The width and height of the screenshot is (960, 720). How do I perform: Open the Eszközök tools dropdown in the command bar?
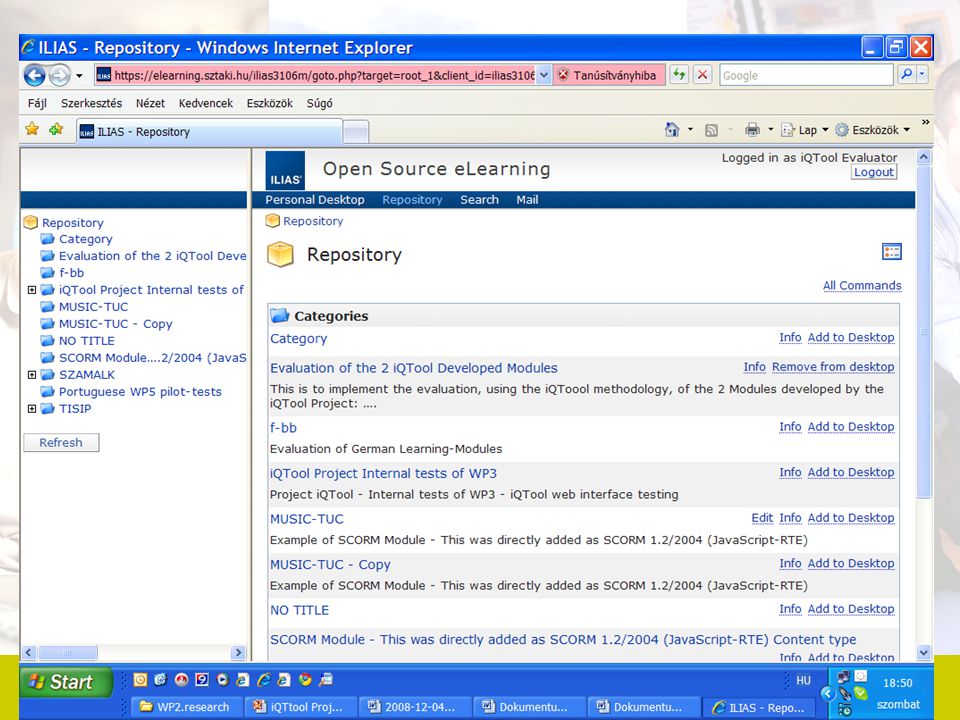[873, 130]
